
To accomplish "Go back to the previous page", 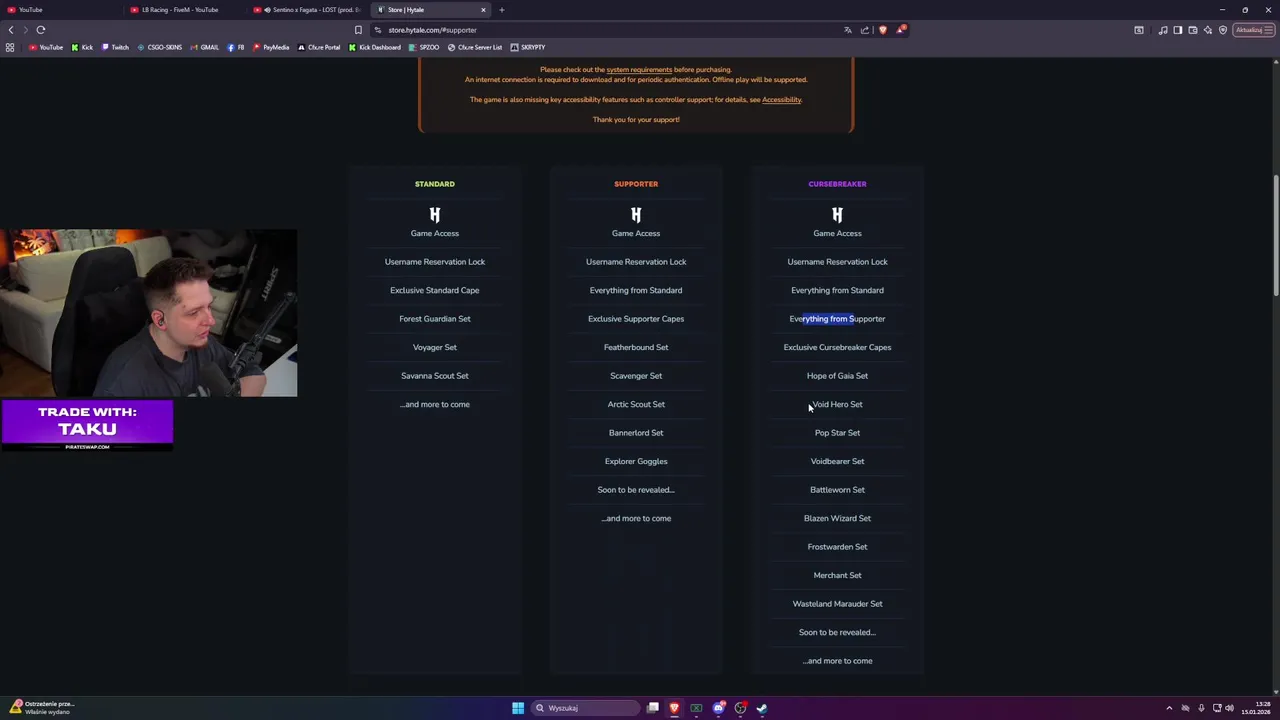I will pos(11,30).
